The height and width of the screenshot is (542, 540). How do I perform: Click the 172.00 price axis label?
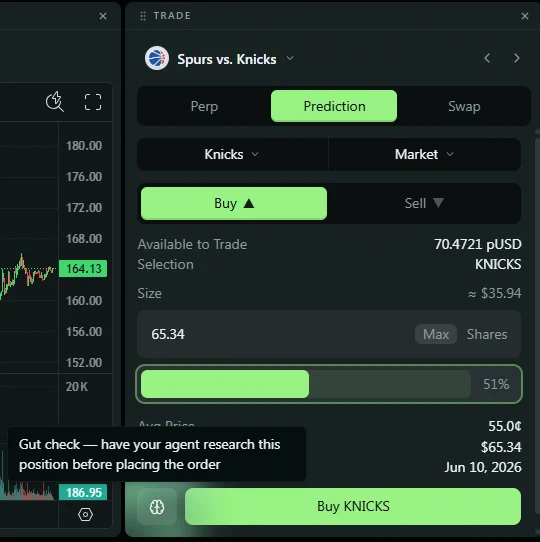84,208
